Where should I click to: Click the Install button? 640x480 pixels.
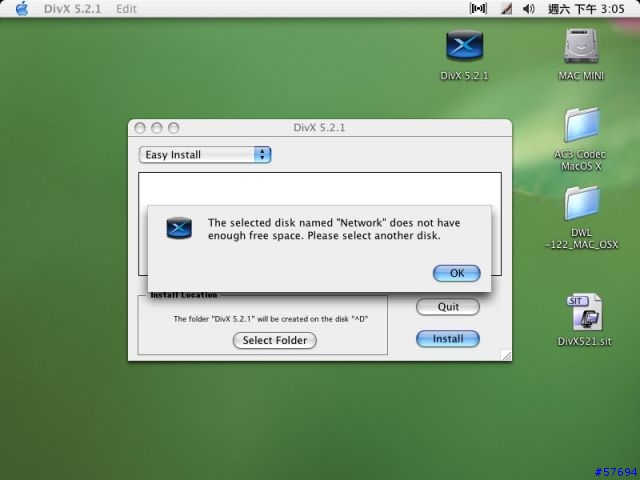[448, 339]
